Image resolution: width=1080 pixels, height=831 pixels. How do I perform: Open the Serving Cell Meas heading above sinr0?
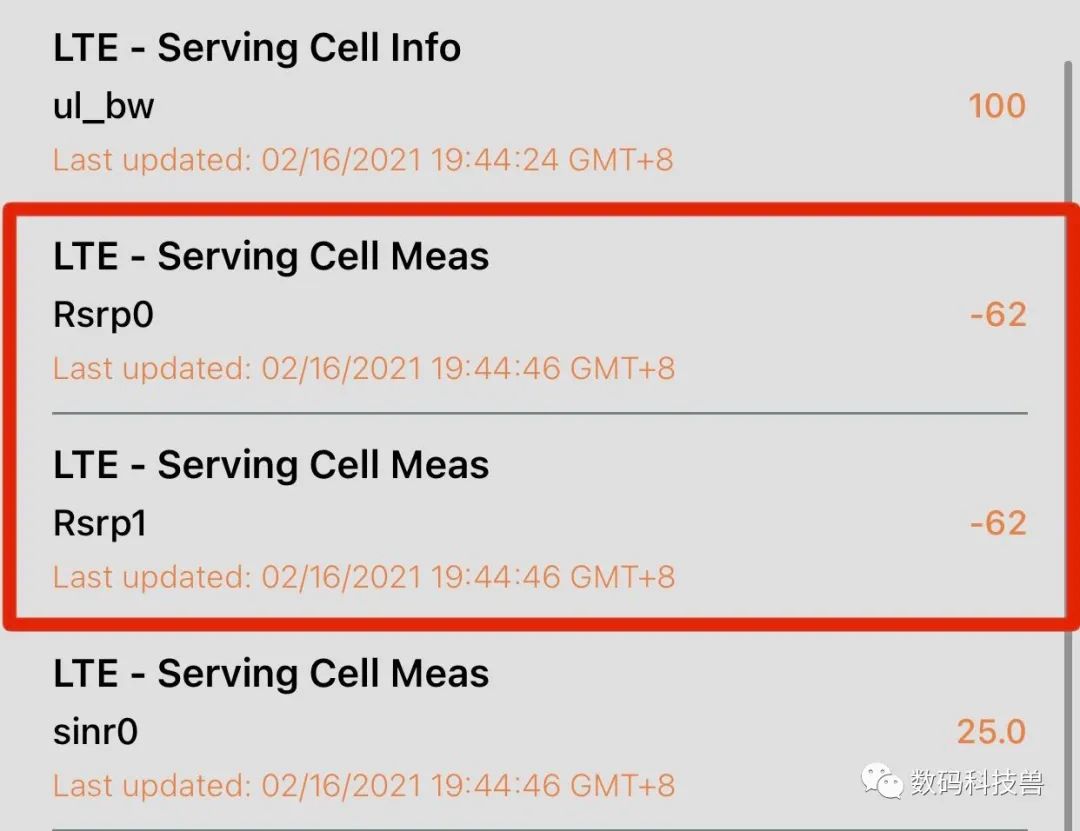271,673
